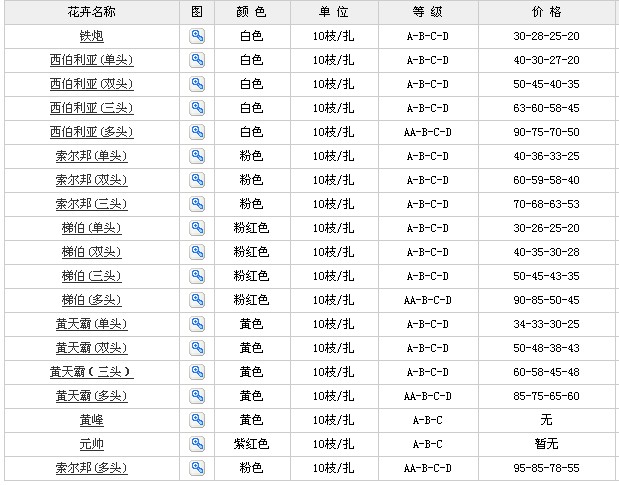Click magnifier icon in 西伯利亚(双头) row

pos(197,84)
